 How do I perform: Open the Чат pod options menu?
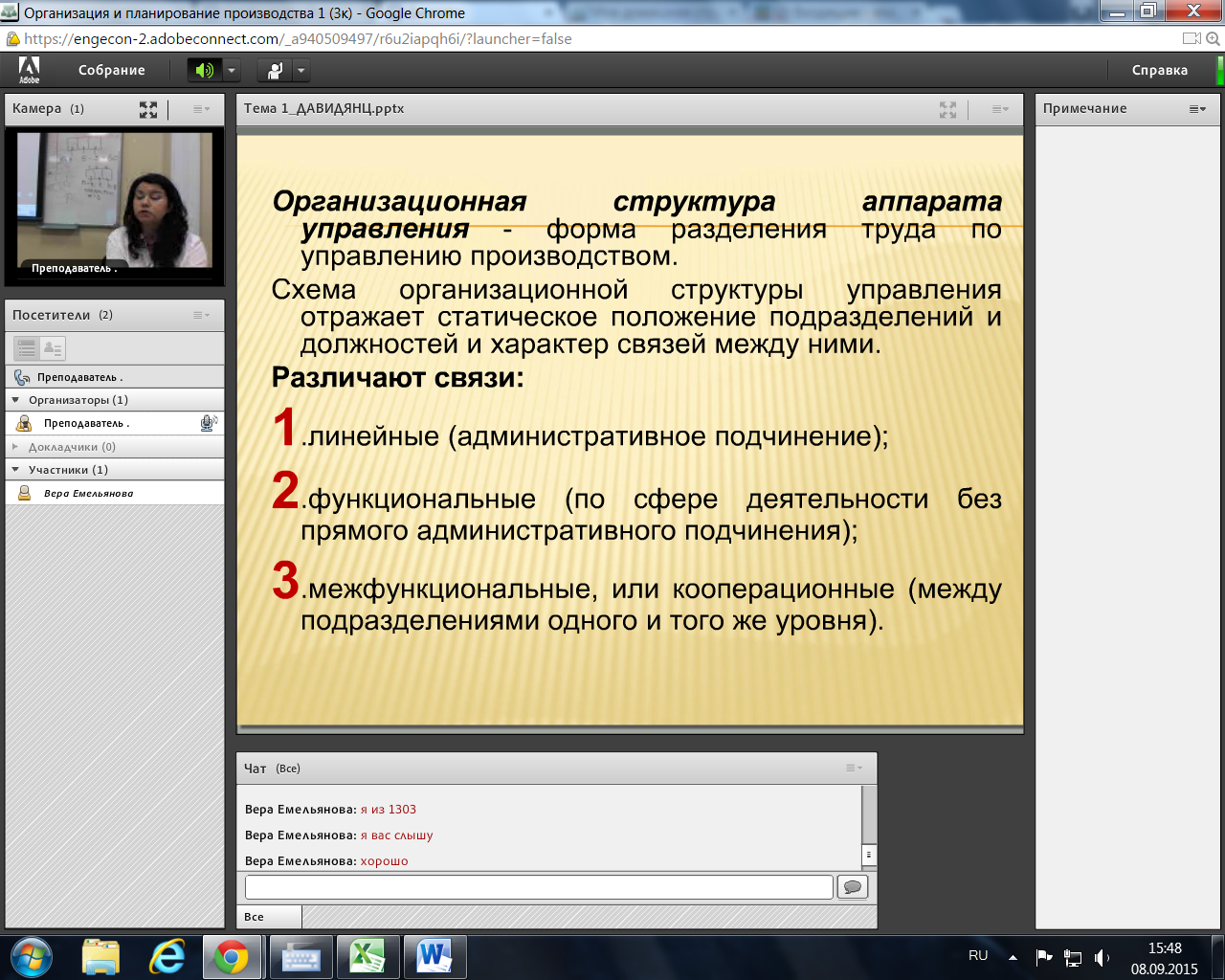click(x=854, y=768)
